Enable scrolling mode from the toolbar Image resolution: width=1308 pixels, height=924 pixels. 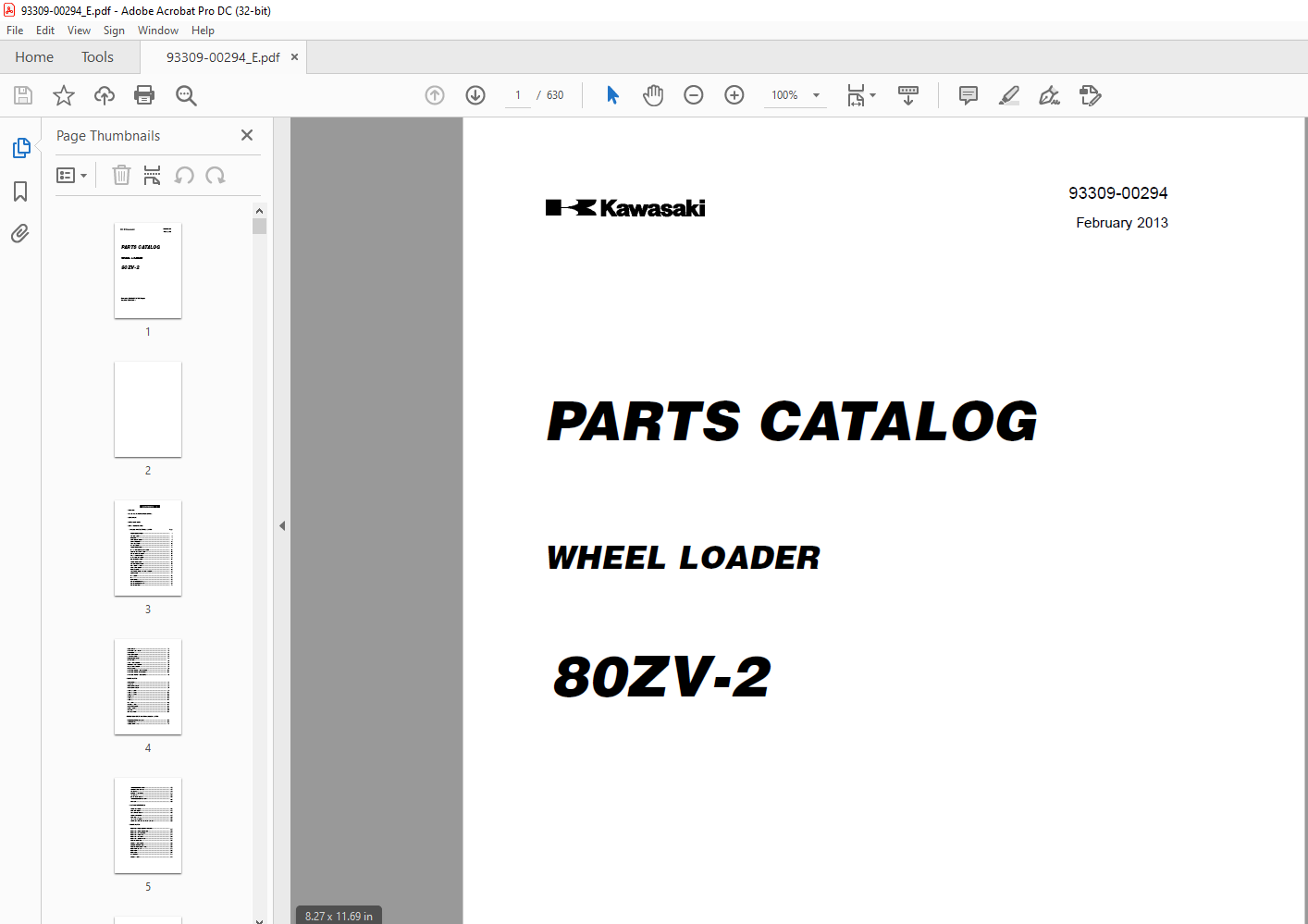(x=908, y=95)
